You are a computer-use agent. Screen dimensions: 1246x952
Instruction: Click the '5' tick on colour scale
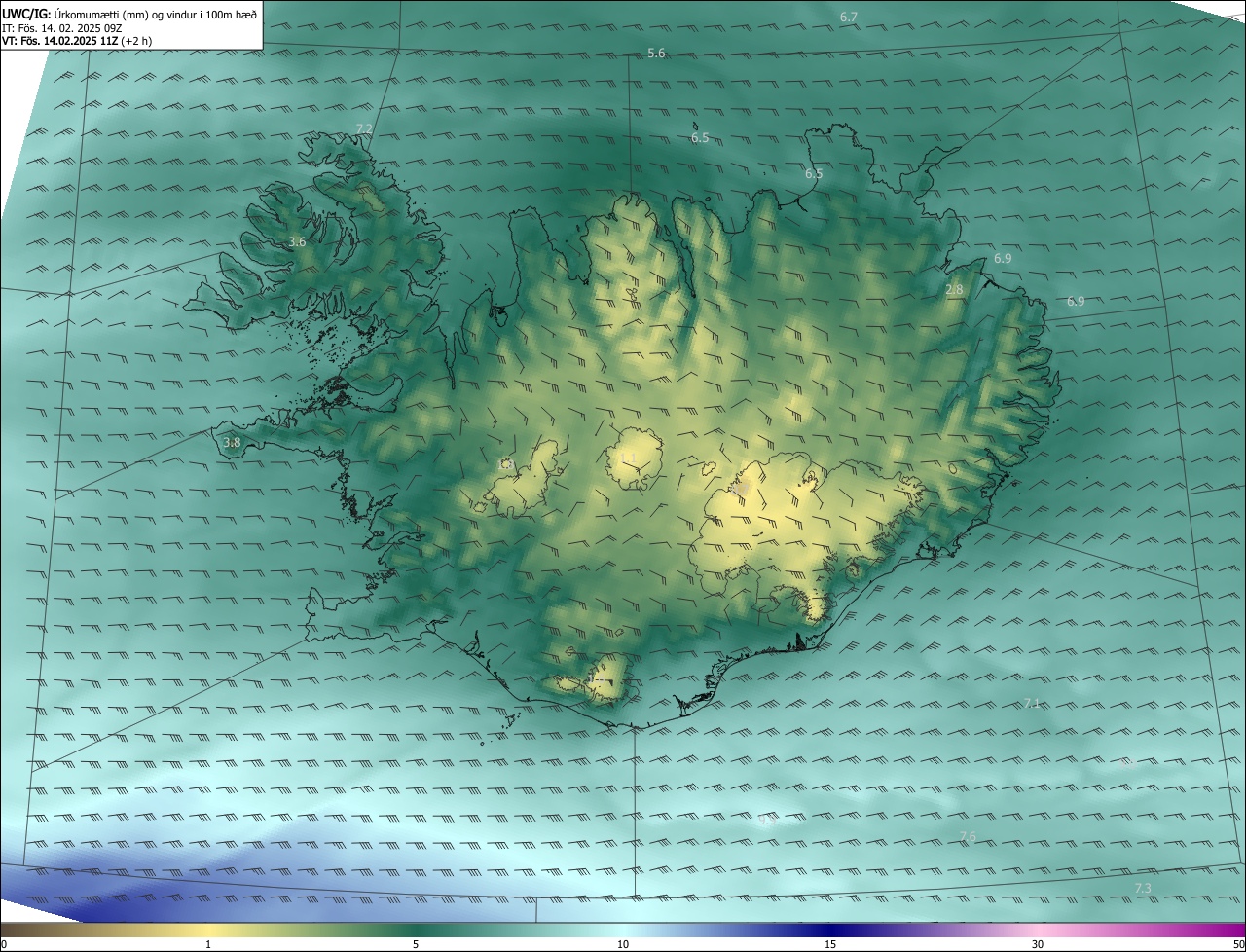pyautogui.click(x=416, y=945)
